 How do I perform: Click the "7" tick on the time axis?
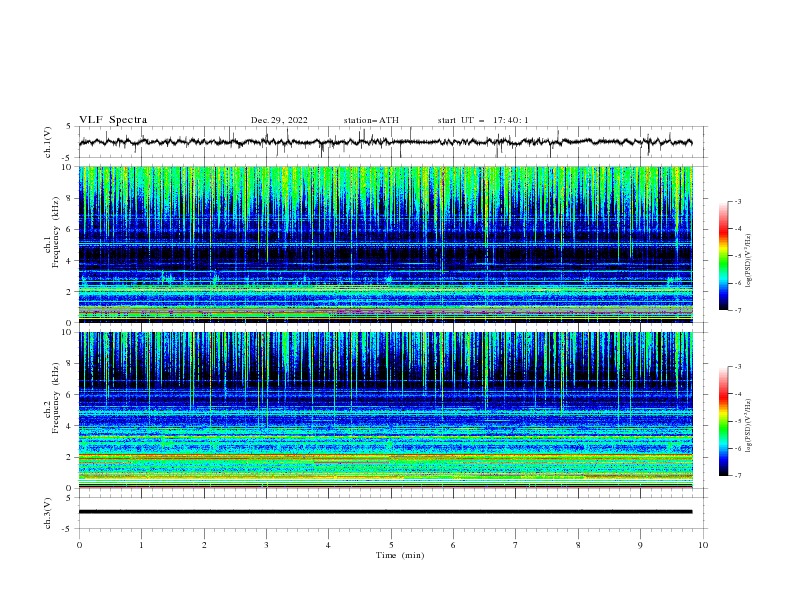click(516, 545)
